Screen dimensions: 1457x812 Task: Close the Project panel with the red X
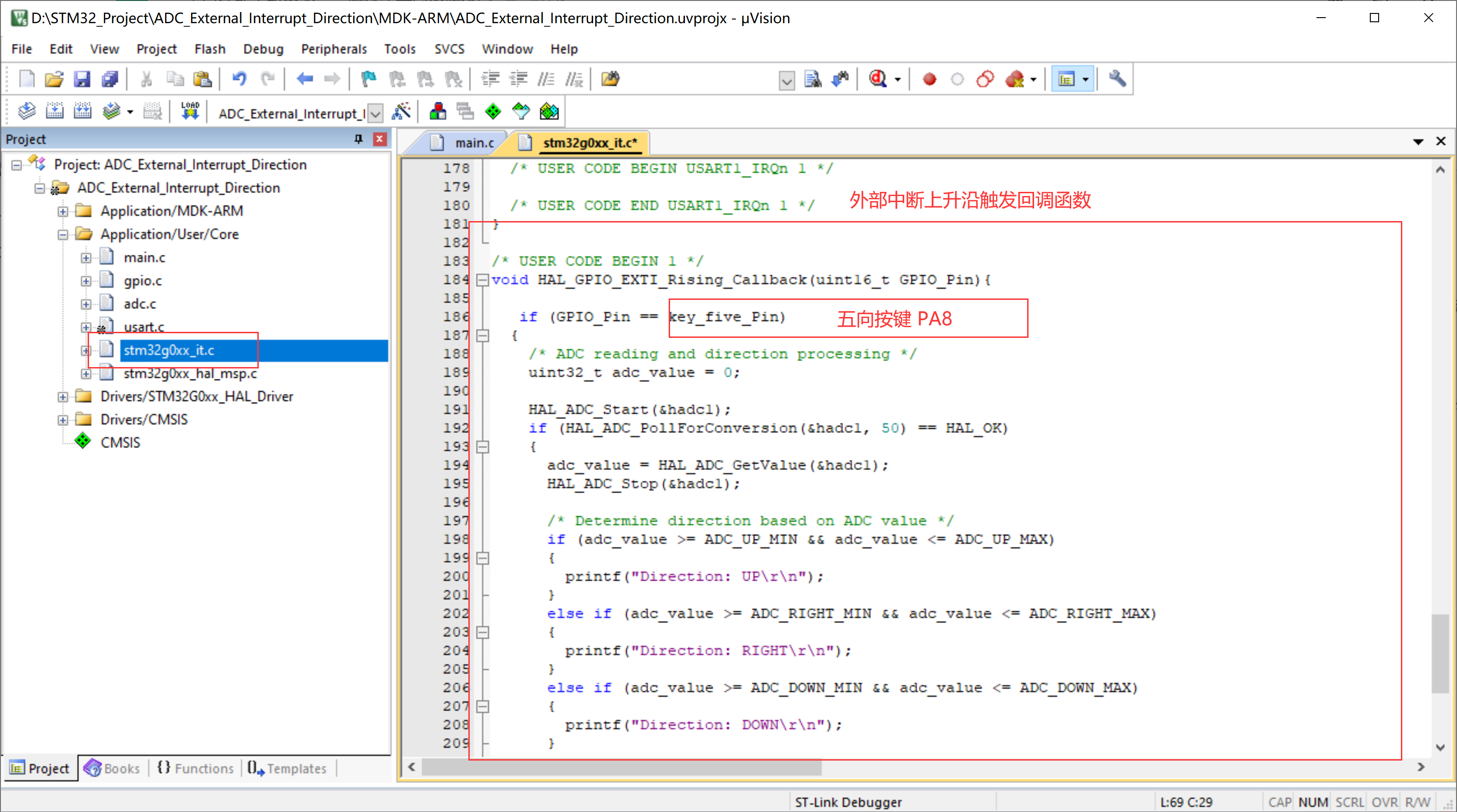point(380,139)
